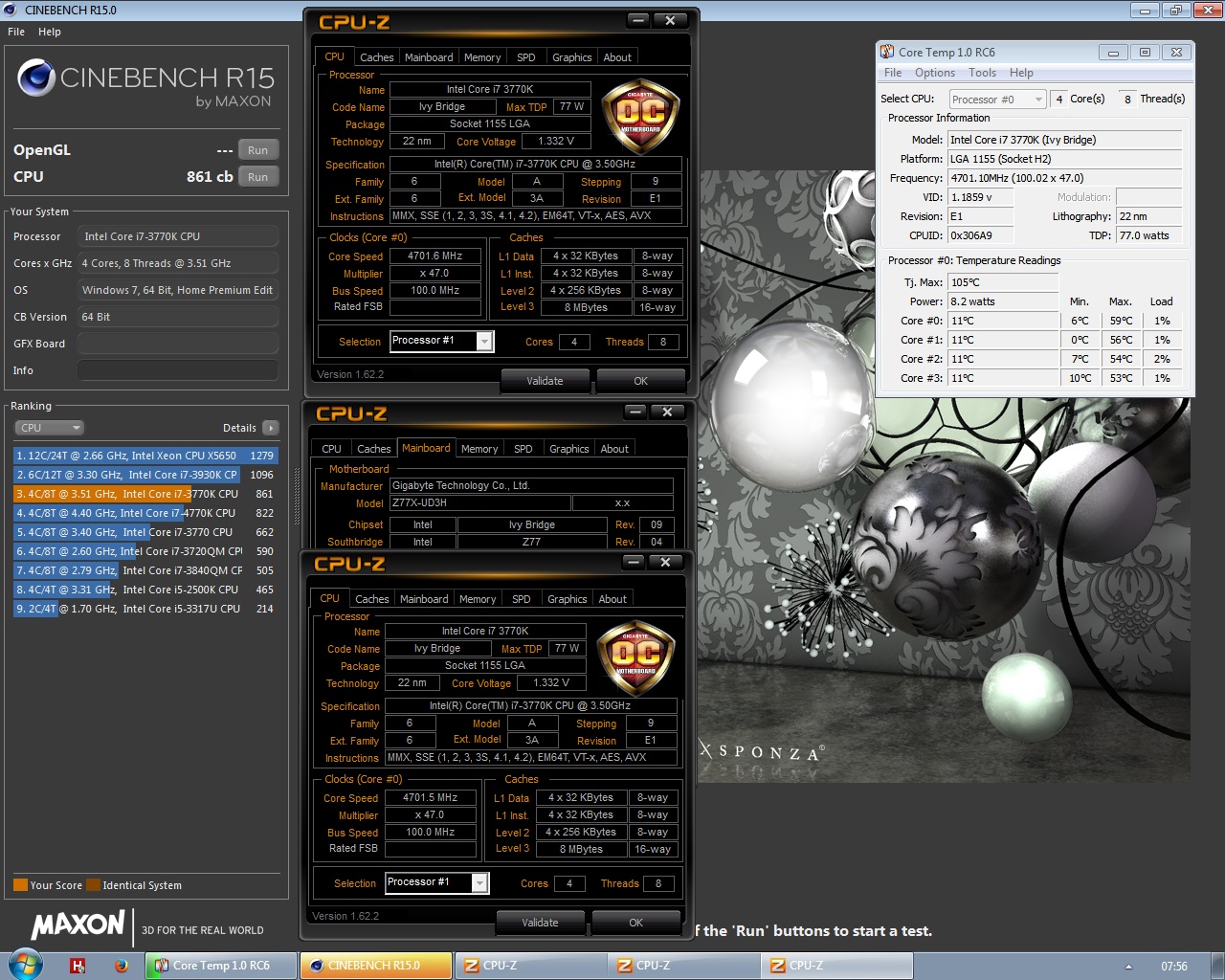Show hidden system tray icons
This screenshot has height=980, width=1225.
pos(1128,966)
